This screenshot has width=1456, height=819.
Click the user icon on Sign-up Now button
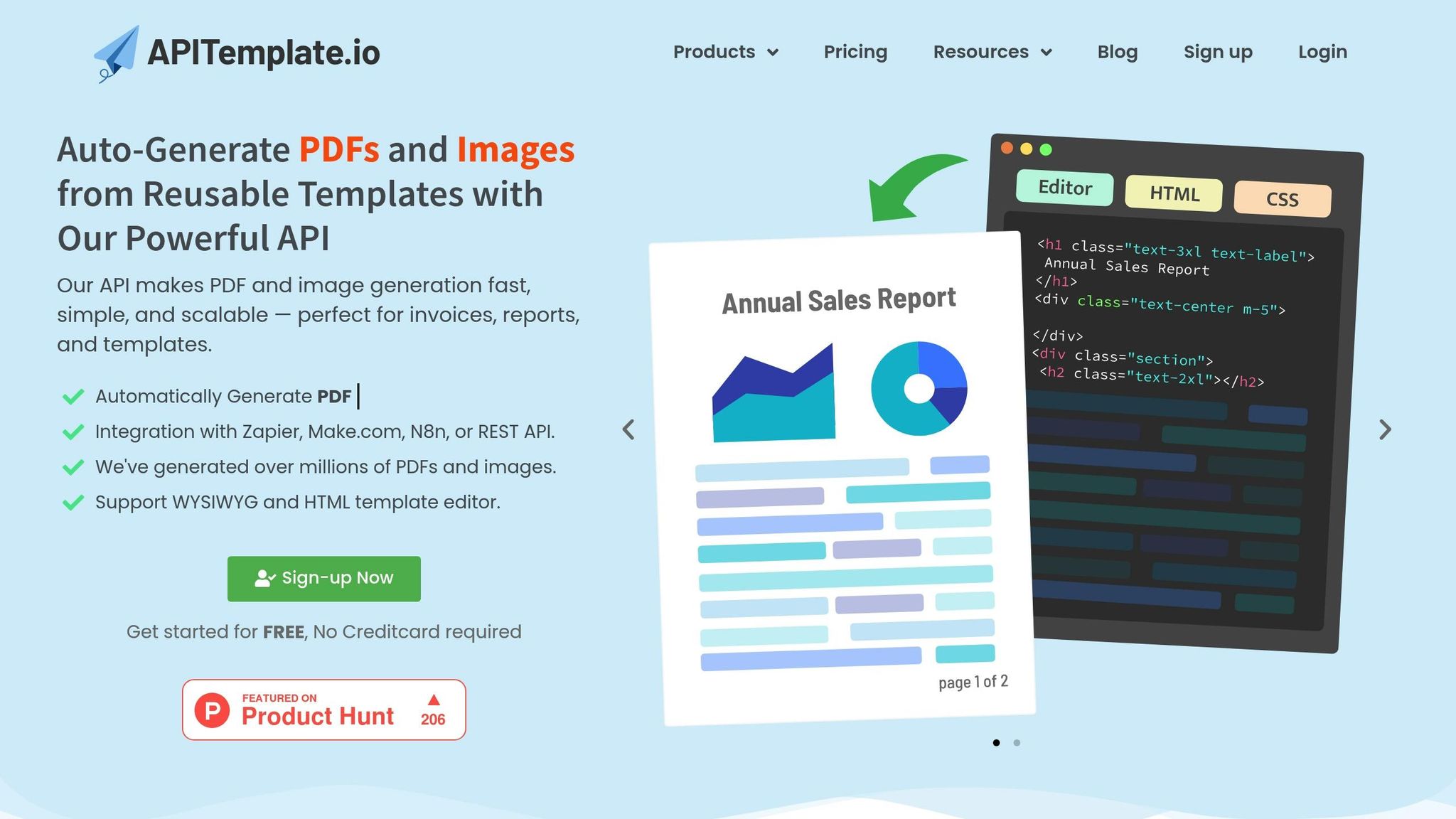[x=264, y=579]
